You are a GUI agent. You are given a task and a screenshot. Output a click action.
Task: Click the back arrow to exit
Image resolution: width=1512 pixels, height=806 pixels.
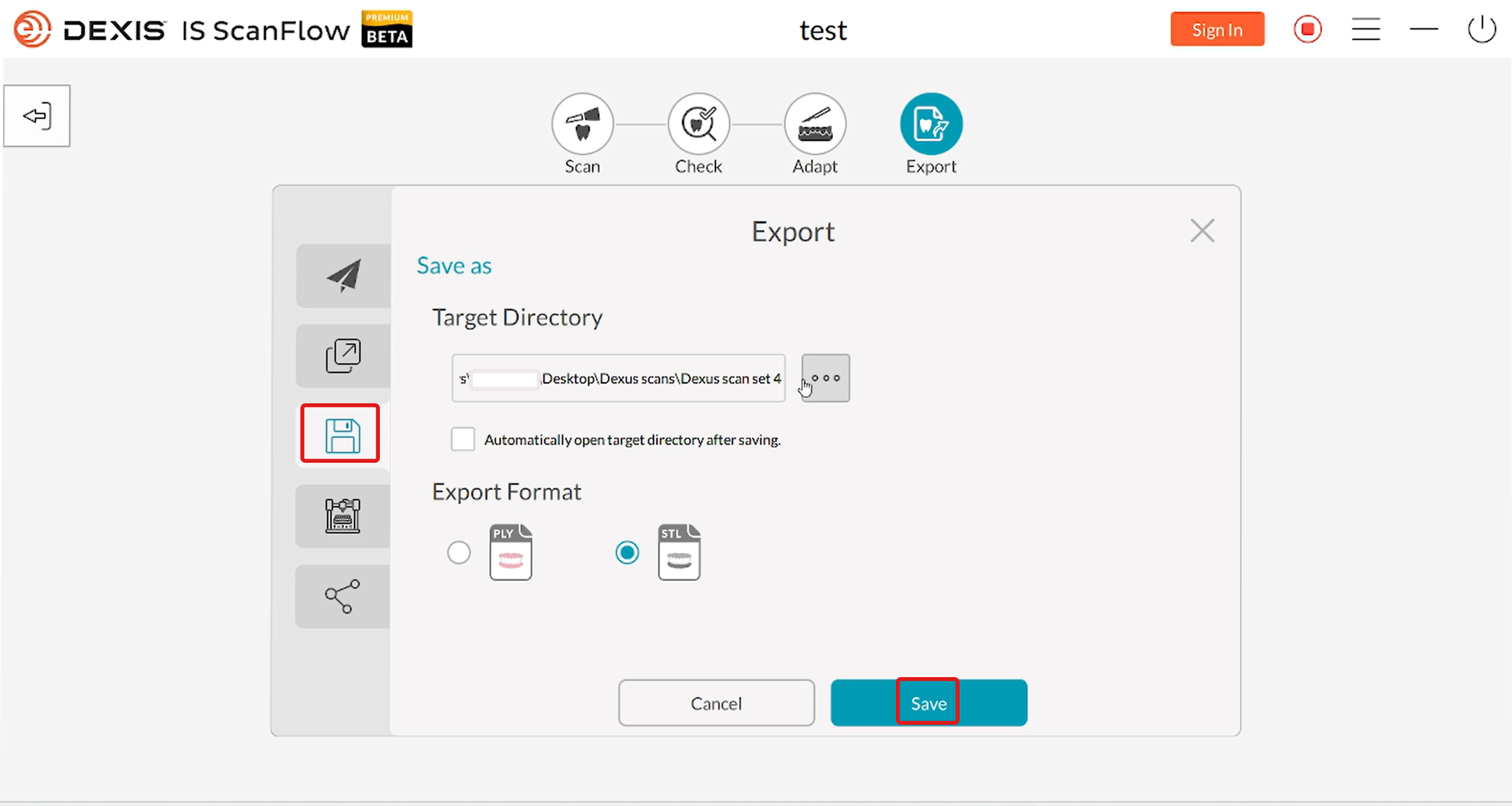tap(36, 115)
